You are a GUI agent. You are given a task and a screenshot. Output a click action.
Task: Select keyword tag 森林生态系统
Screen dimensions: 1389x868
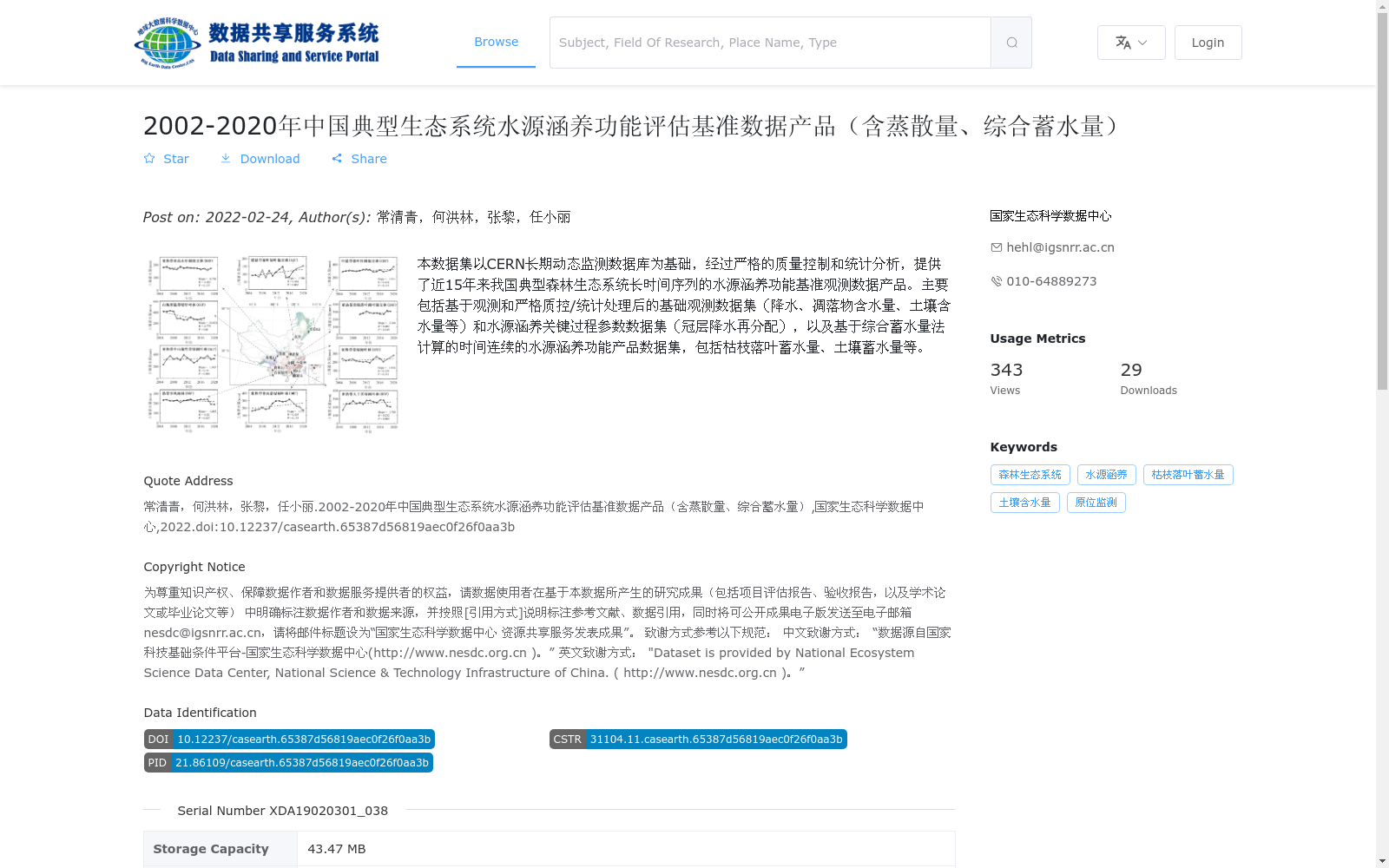tap(1030, 475)
